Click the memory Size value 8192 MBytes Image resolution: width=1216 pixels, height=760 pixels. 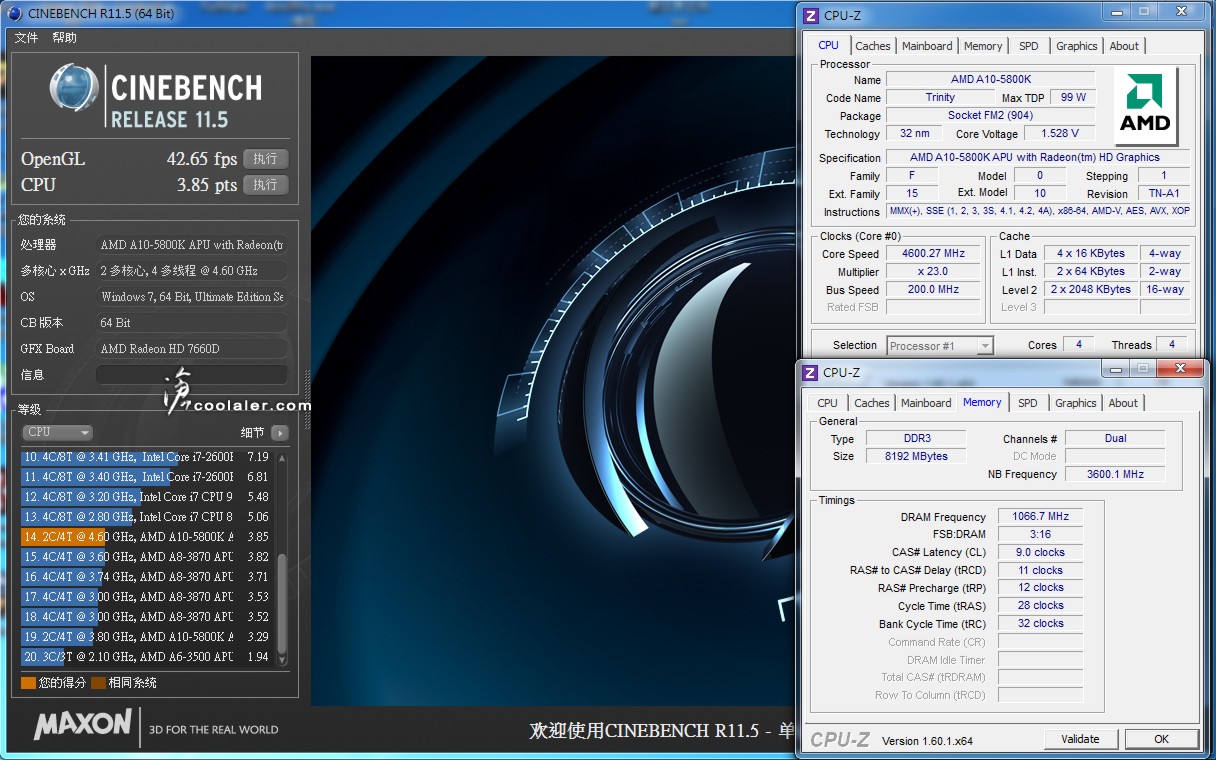(915, 456)
